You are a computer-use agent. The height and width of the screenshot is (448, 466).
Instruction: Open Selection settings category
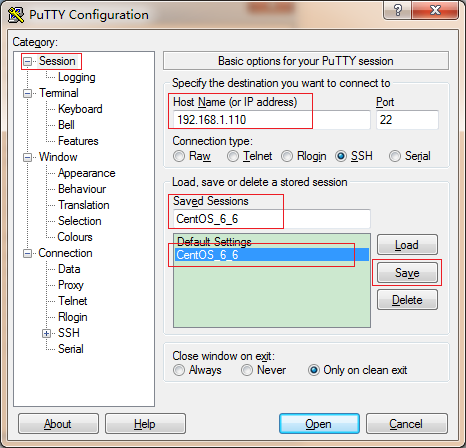point(79,221)
